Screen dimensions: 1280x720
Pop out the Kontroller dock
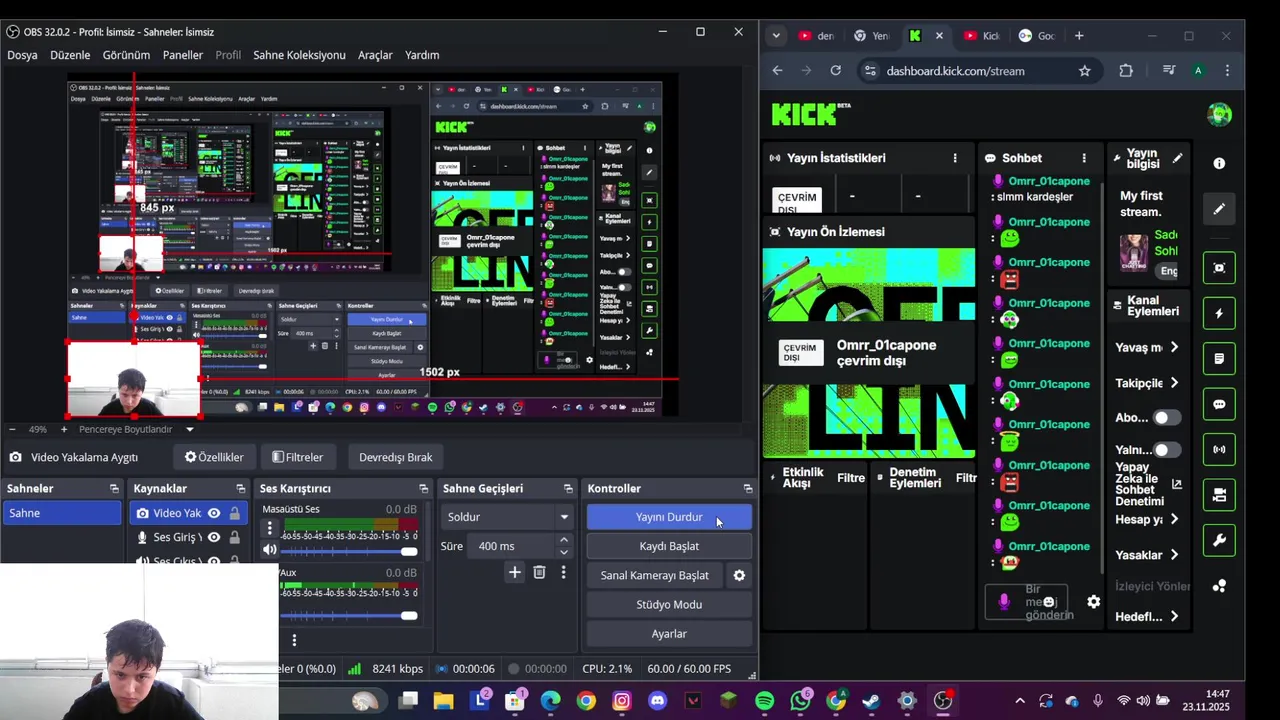747,488
